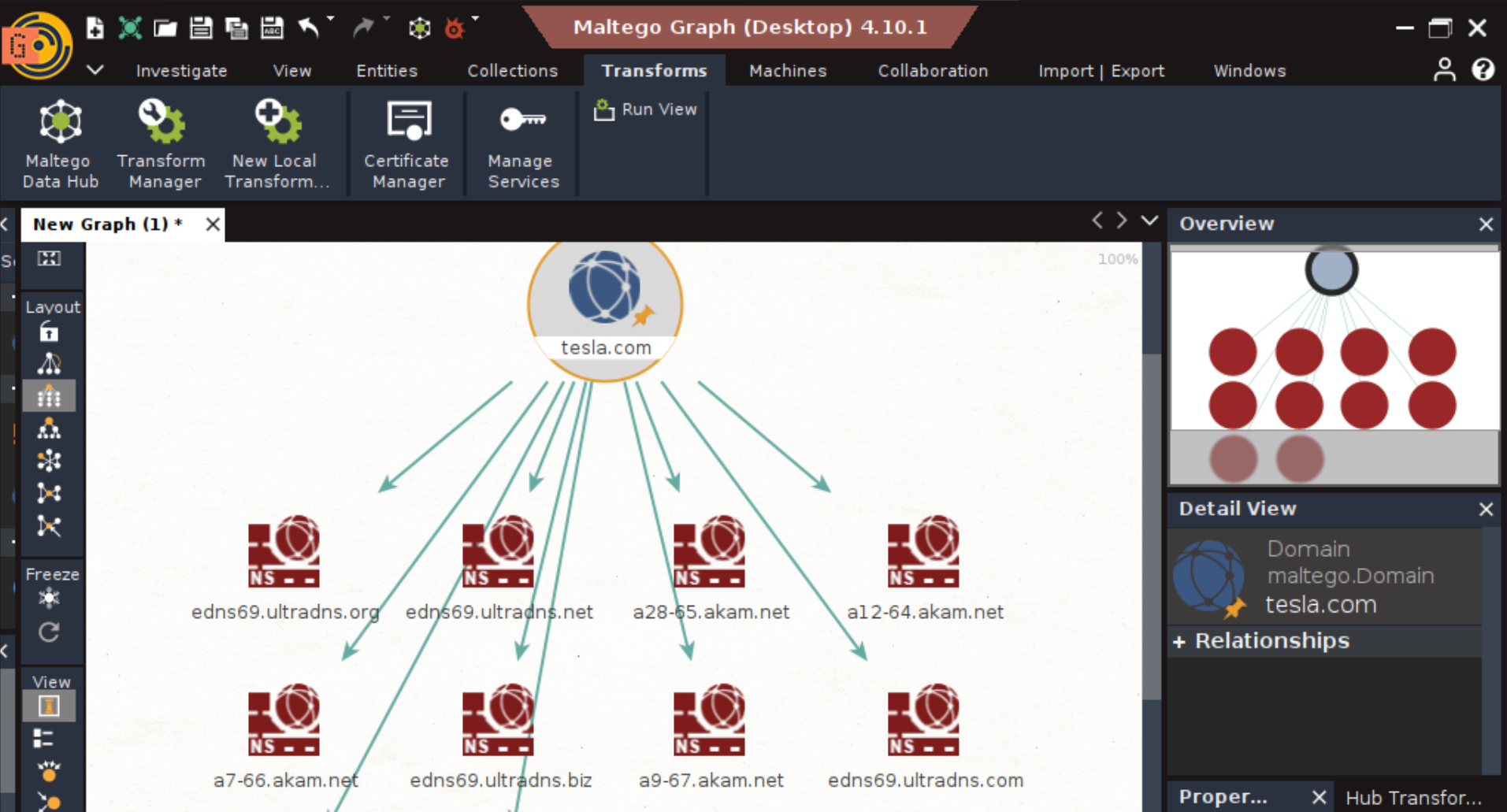
Task: Click the refresh layout icon
Action: [x=49, y=632]
